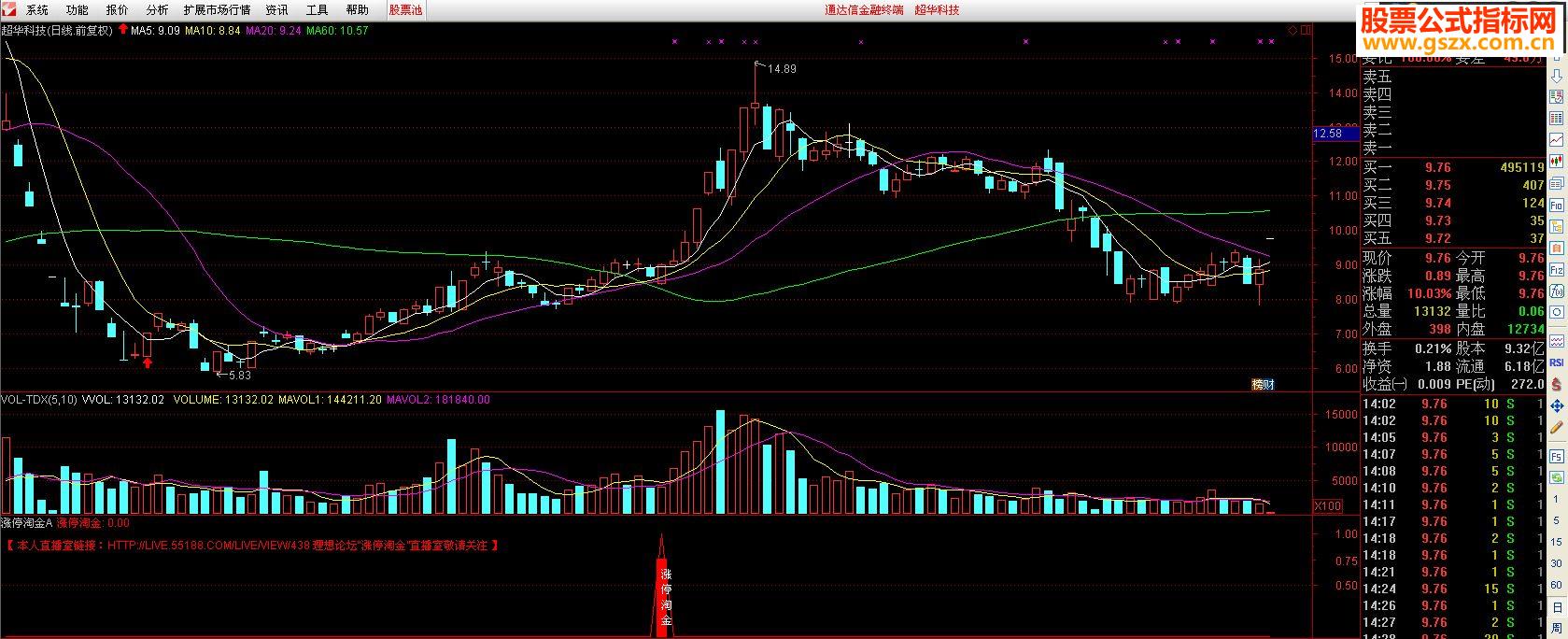Click the 超华科技(日线,前复权) chart title

pyautogui.click(x=57, y=30)
